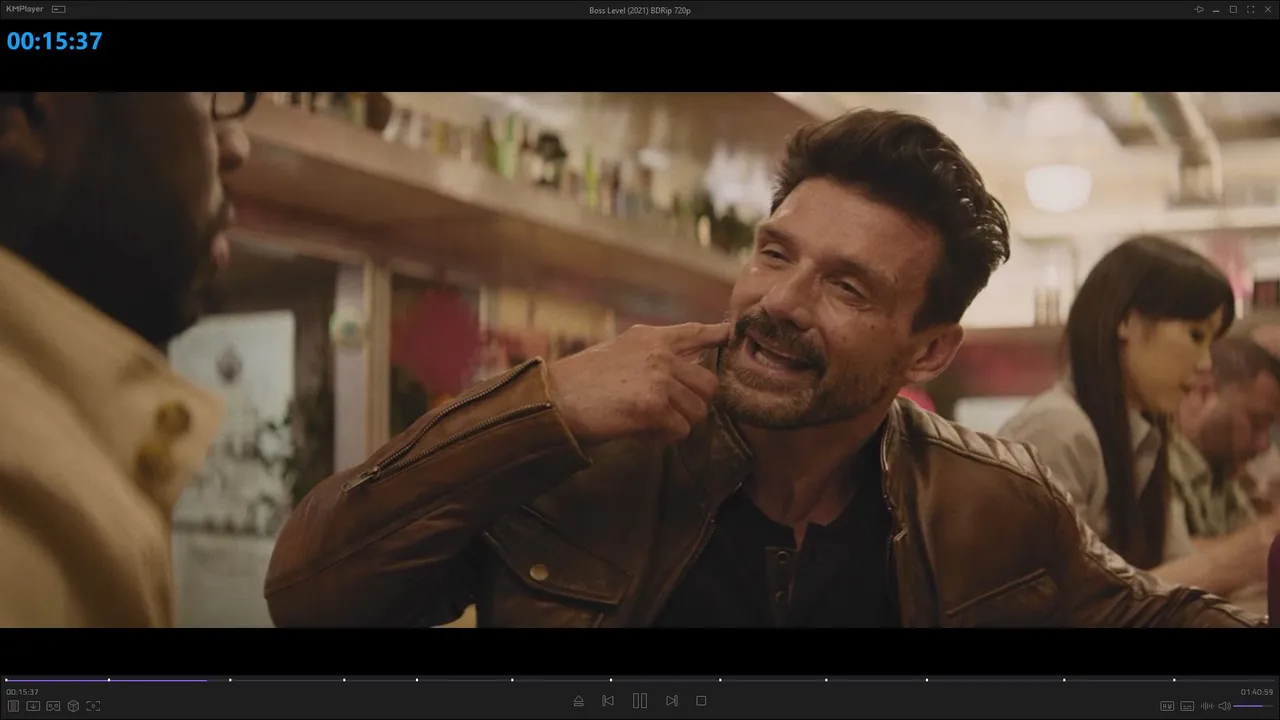Toggle HW hardware acceleration
This screenshot has width=1280, height=720.
[x=1167, y=706]
